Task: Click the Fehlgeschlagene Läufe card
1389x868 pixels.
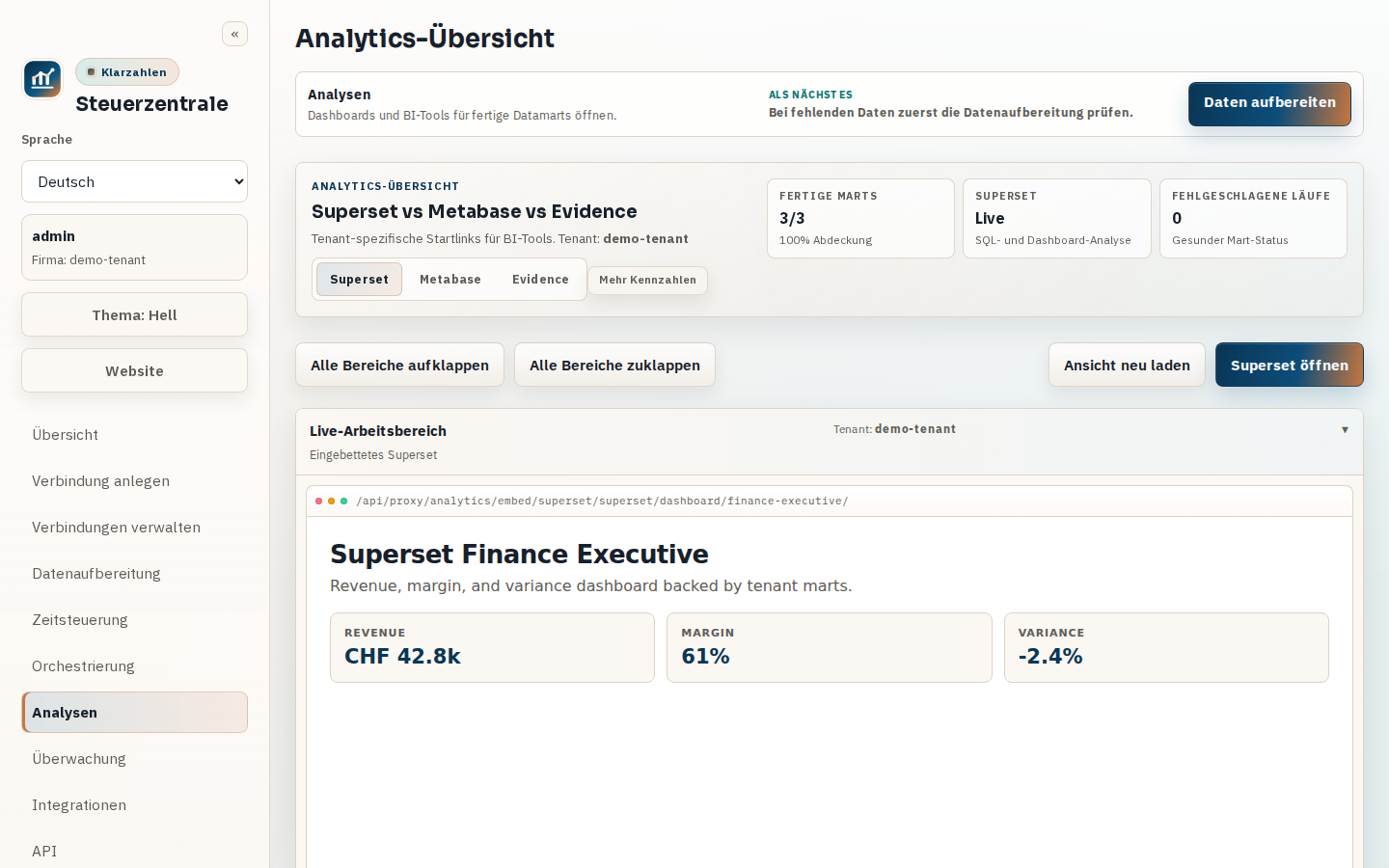Action: pyautogui.click(x=1253, y=218)
